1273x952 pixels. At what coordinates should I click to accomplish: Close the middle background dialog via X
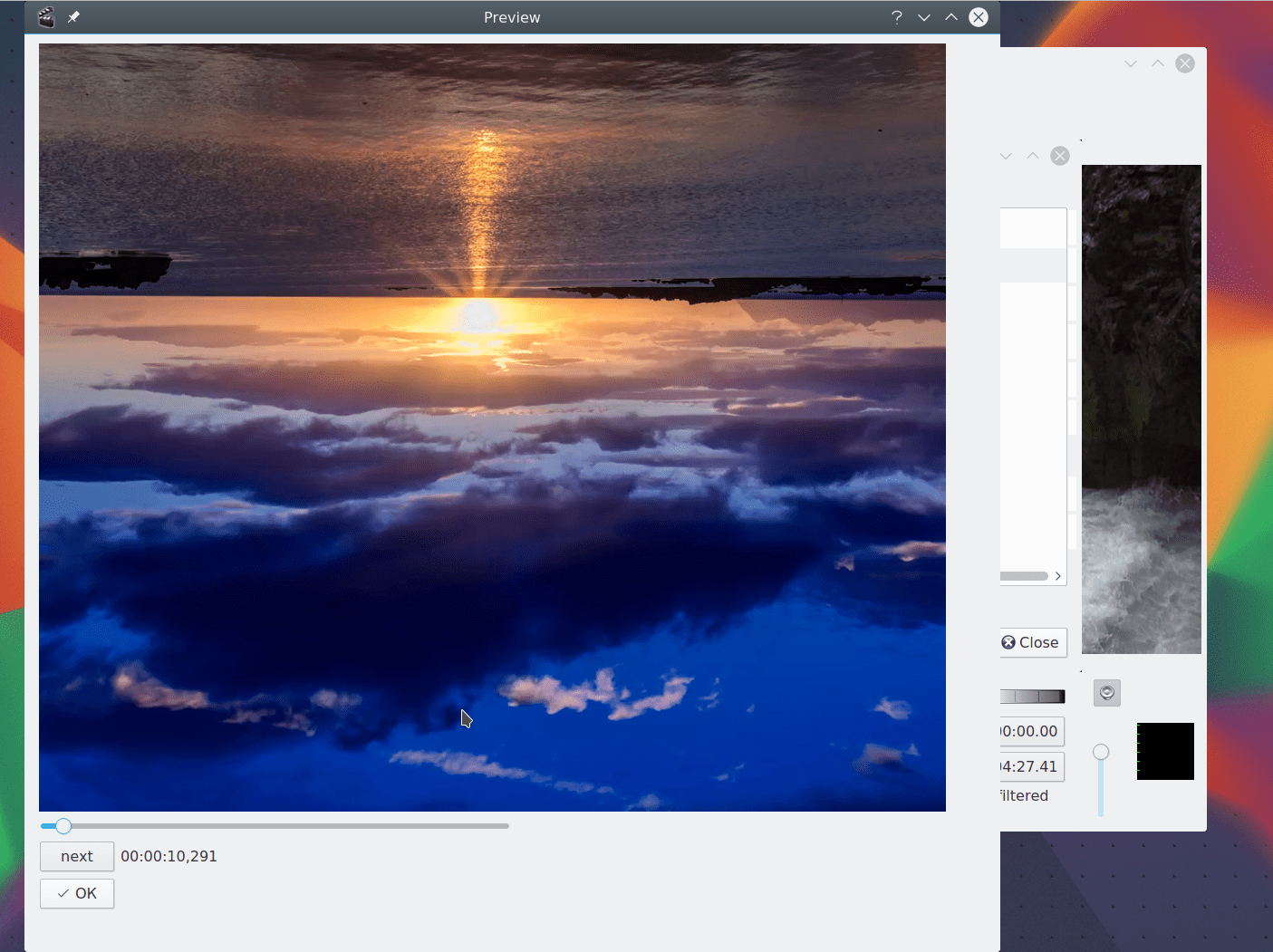pyautogui.click(x=1059, y=156)
